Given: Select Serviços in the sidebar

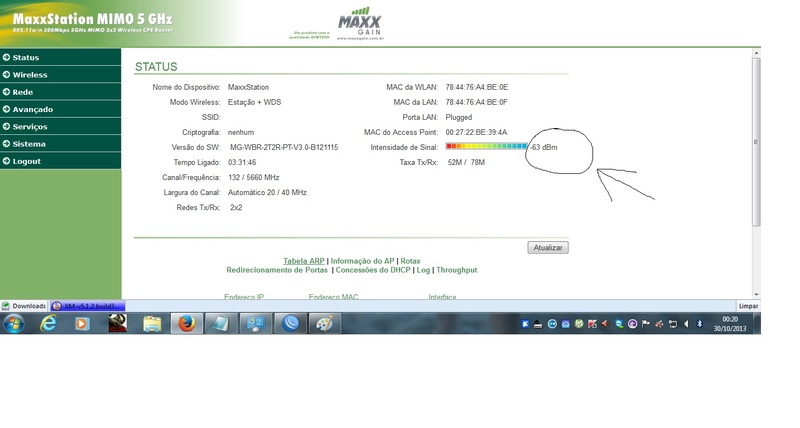Looking at the screenshot, I should [60, 127].
